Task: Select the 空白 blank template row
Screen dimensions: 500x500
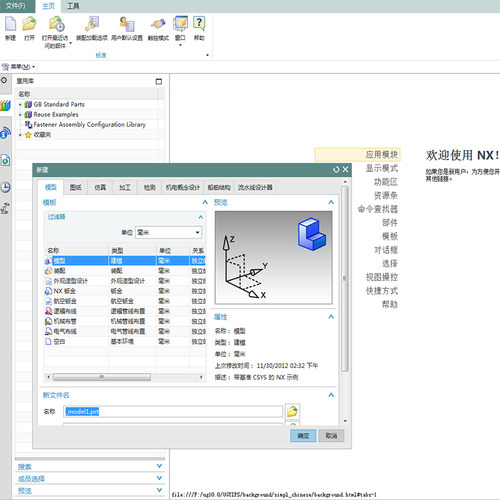Action: (125, 341)
